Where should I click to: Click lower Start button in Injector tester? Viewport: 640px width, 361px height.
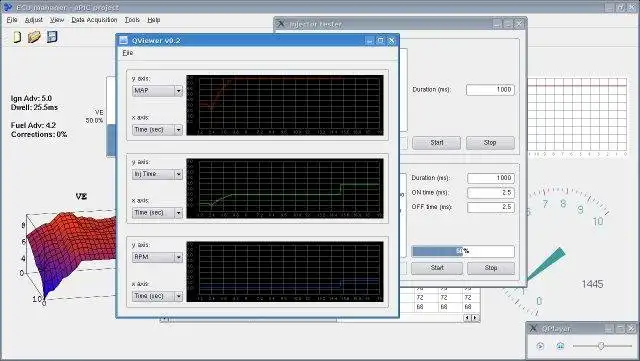pyautogui.click(x=437, y=268)
